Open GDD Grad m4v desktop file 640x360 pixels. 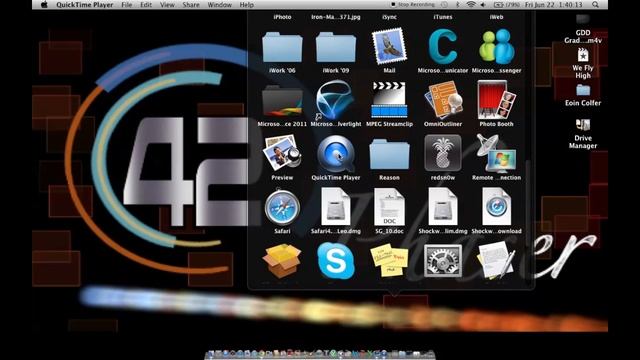point(582,29)
